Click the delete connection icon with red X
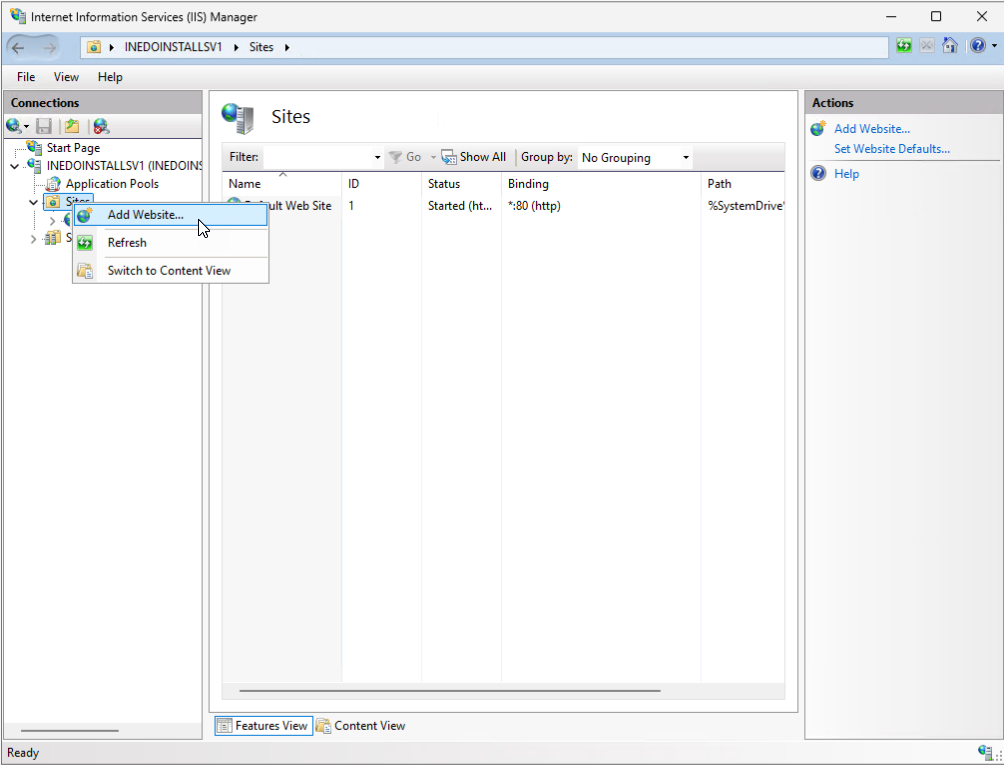 coord(101,126)
